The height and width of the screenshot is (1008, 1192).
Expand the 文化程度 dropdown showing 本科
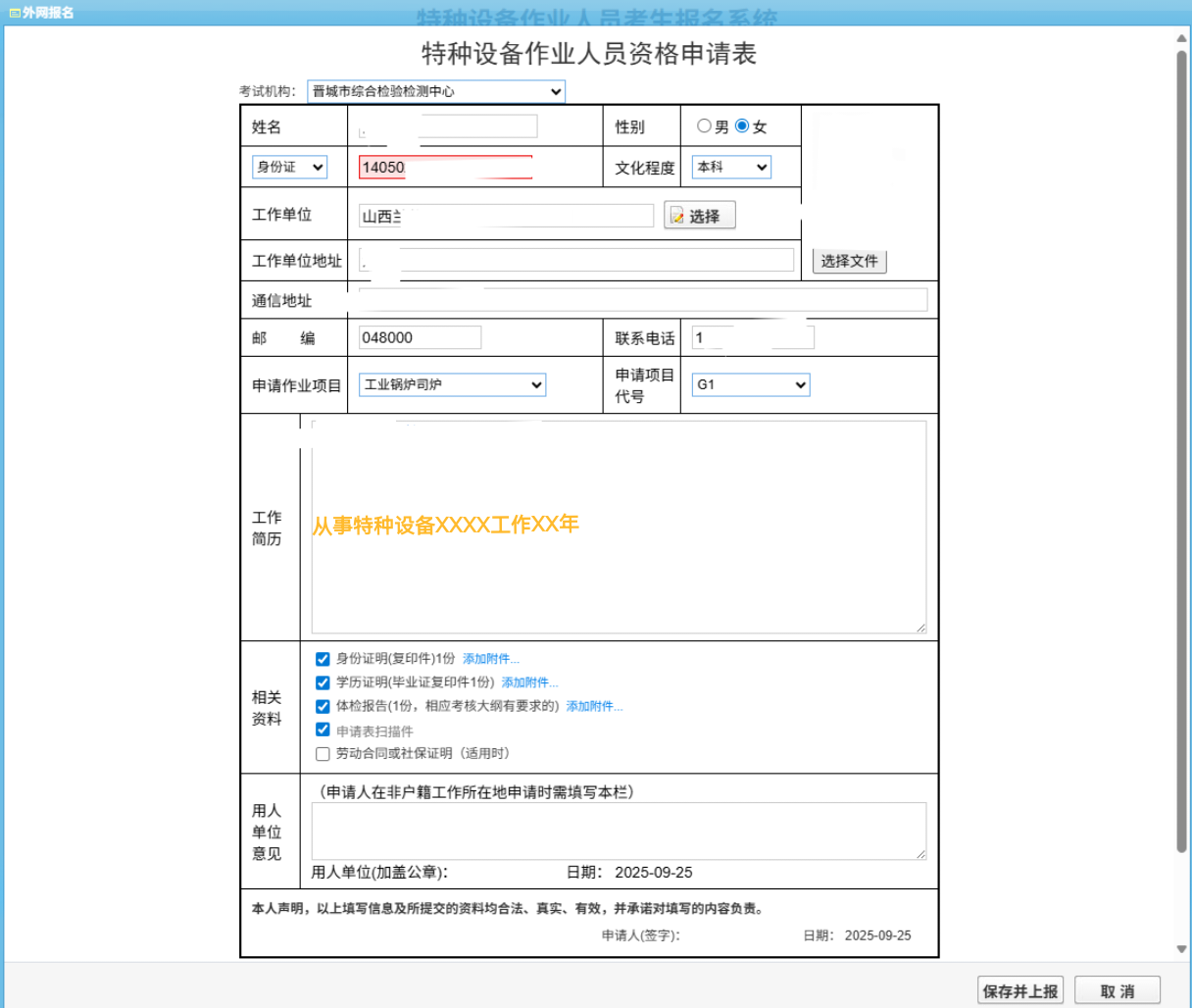click(x=731, y=168)
